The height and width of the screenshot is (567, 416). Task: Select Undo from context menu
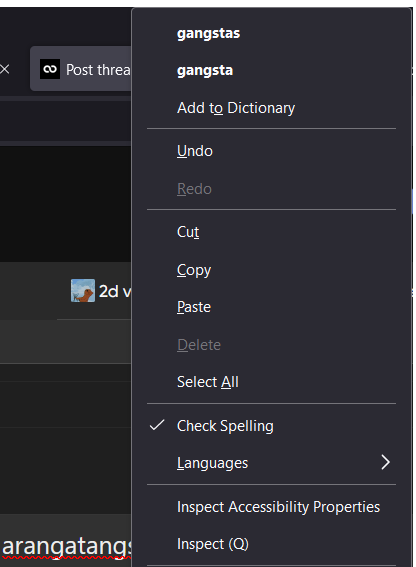click(x=271, y=151)
